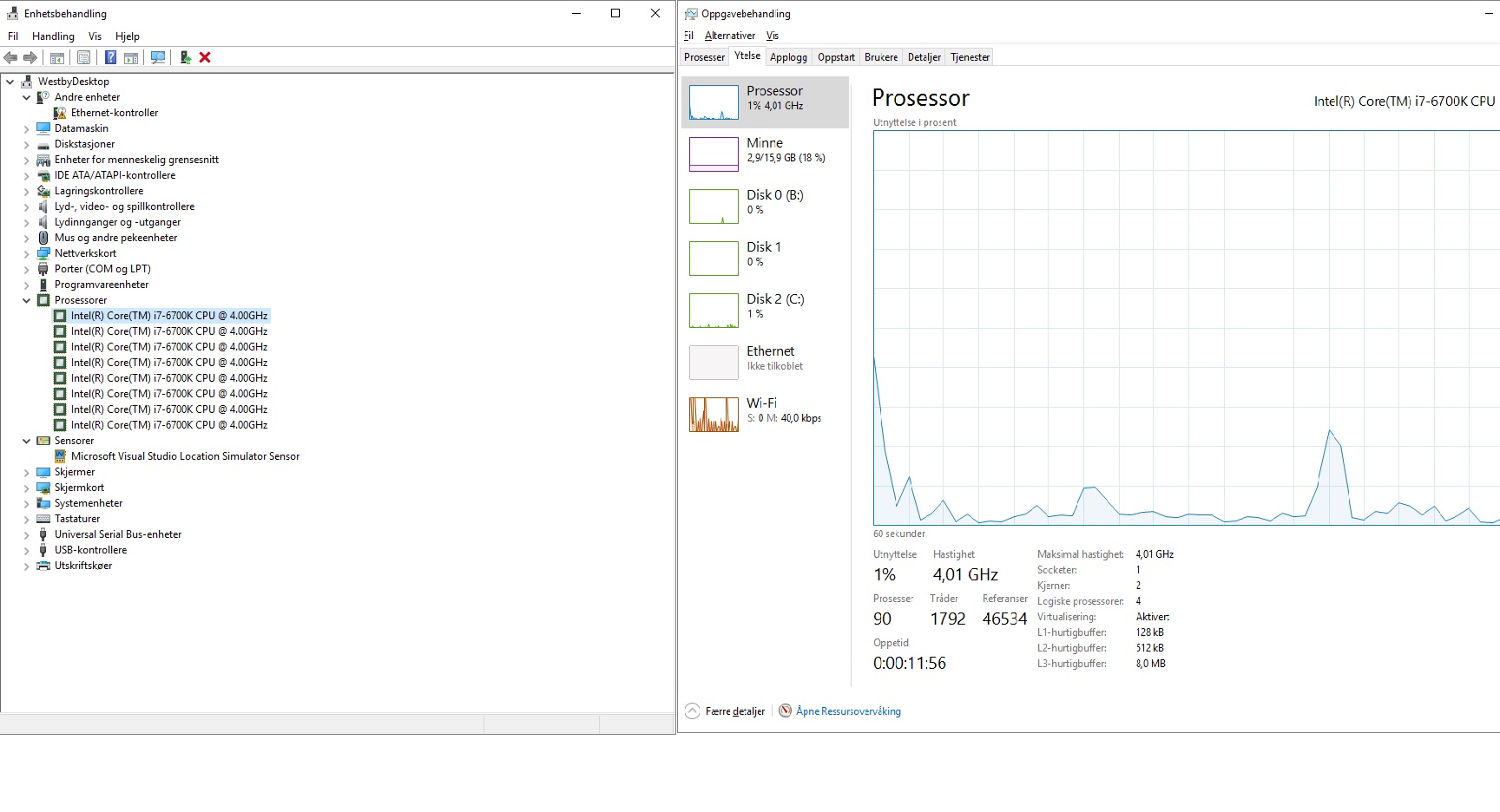This screenshot has width=1500, height=812.
Task: Expand the Lagringskontrollere category
Action: tap(27, 191)
